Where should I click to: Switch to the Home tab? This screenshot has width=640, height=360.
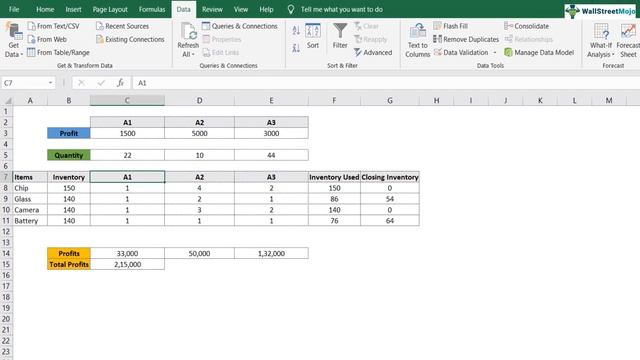pyautogui.click(x=45, y=9)
